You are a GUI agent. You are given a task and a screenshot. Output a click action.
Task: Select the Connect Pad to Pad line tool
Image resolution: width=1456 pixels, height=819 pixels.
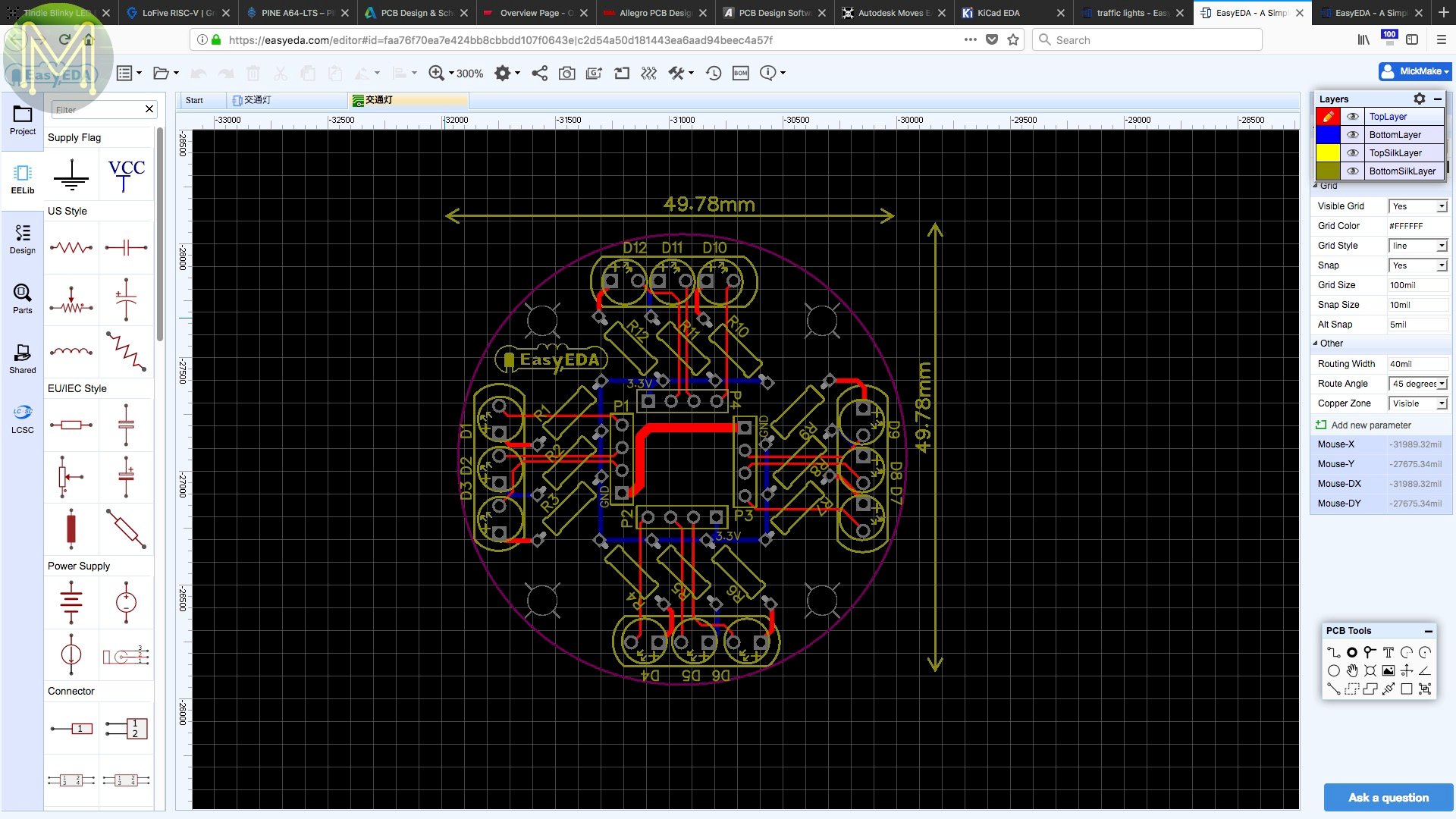click(1334, 689)
